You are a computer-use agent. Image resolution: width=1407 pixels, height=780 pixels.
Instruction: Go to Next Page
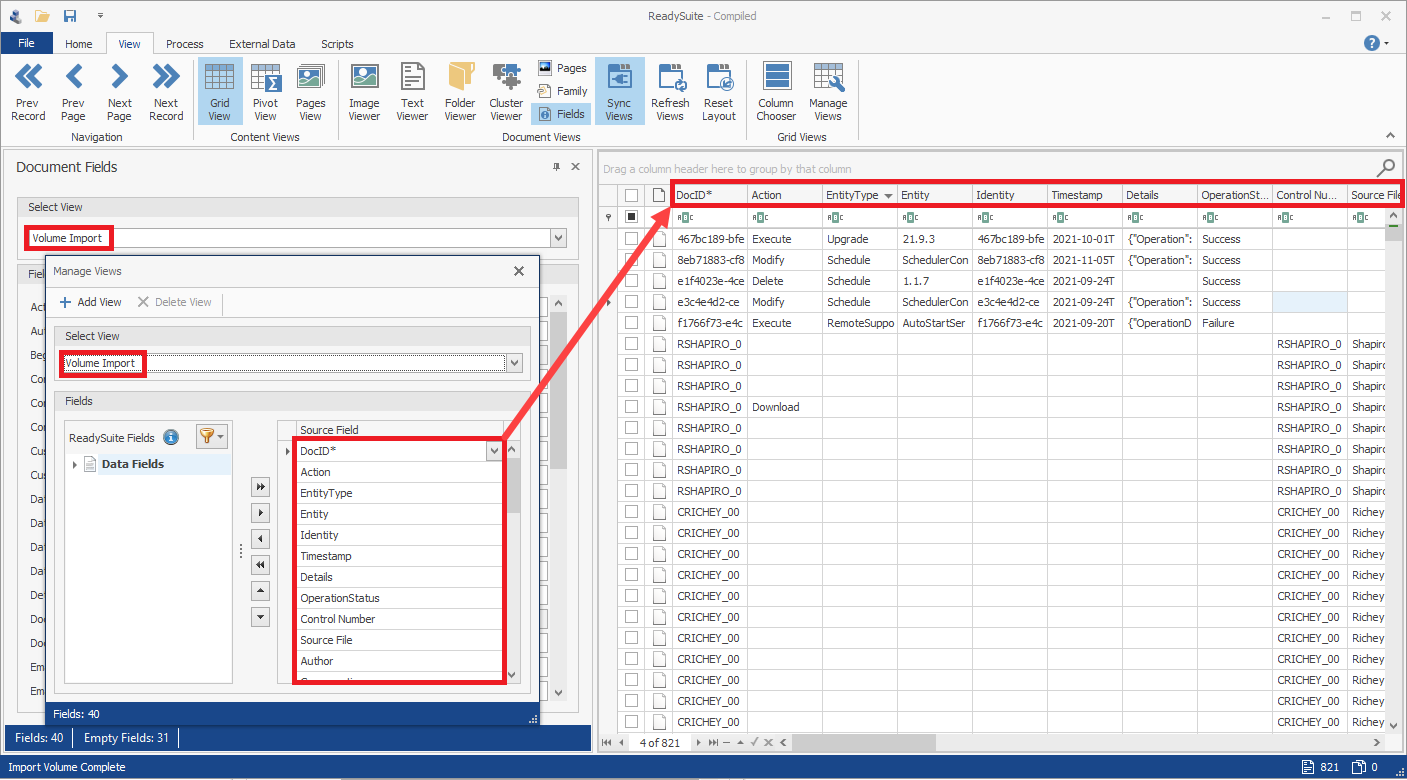(x=119, y=92)
